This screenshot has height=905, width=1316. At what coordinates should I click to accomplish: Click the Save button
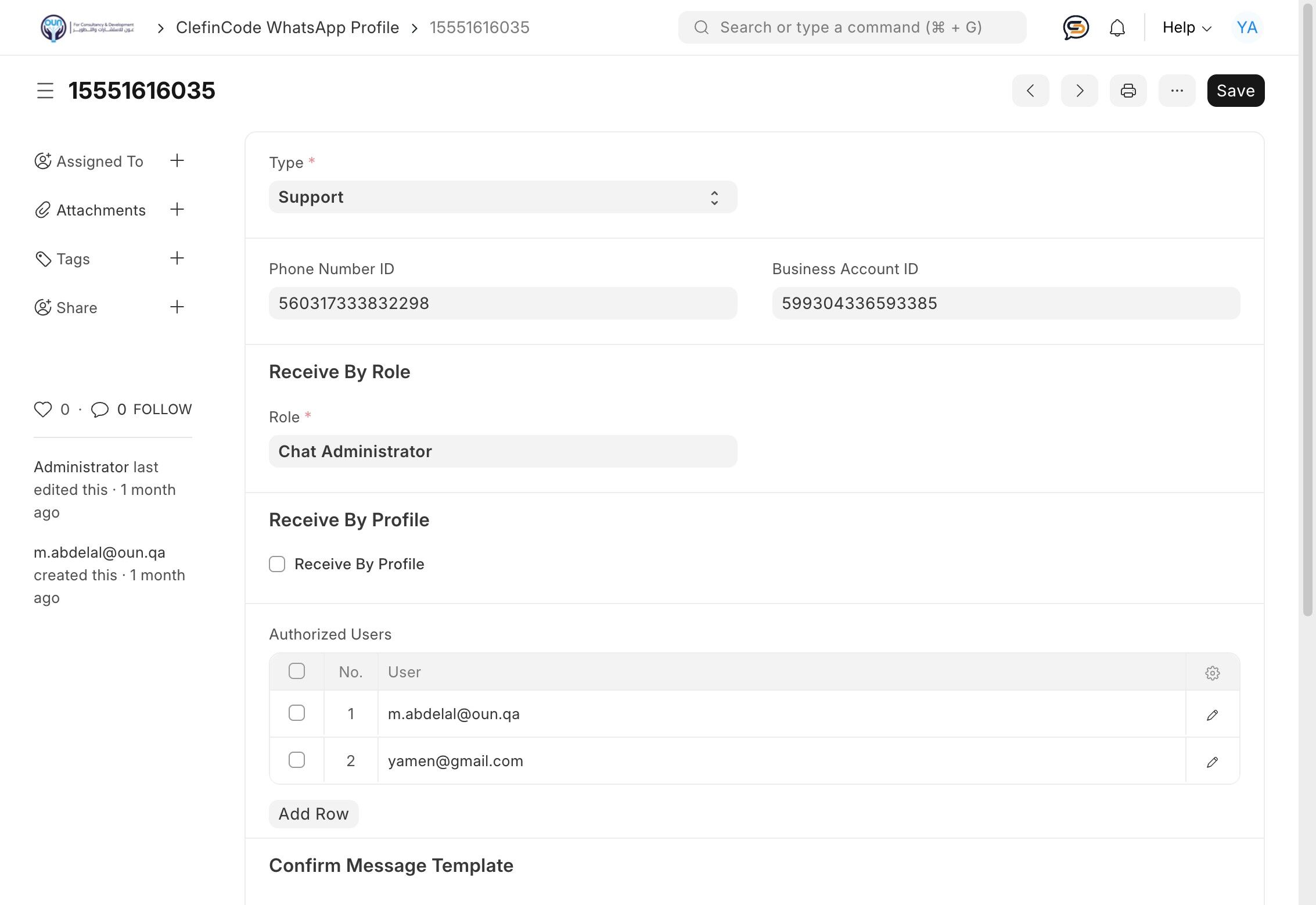click(1235, 91)
